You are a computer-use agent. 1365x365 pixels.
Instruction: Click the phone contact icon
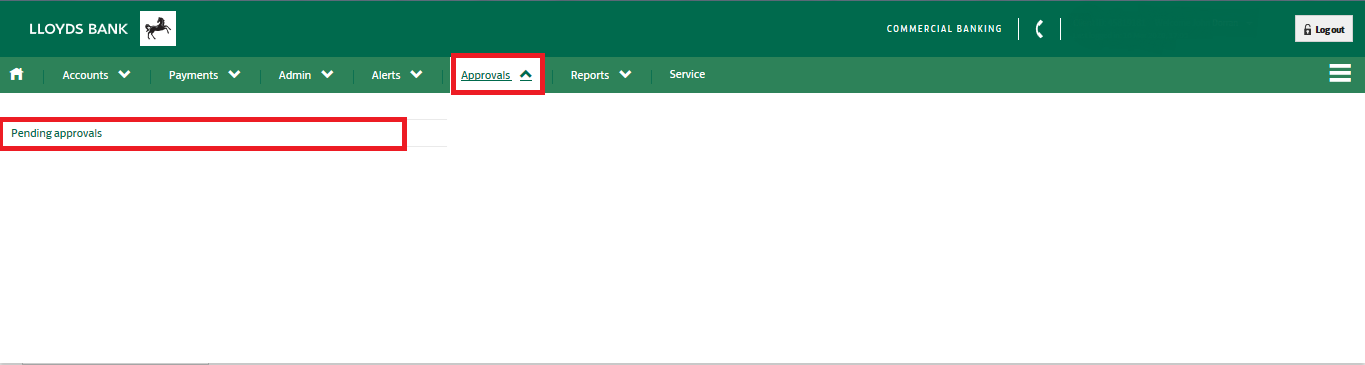pyautogui.click(x=1040, y=29)
